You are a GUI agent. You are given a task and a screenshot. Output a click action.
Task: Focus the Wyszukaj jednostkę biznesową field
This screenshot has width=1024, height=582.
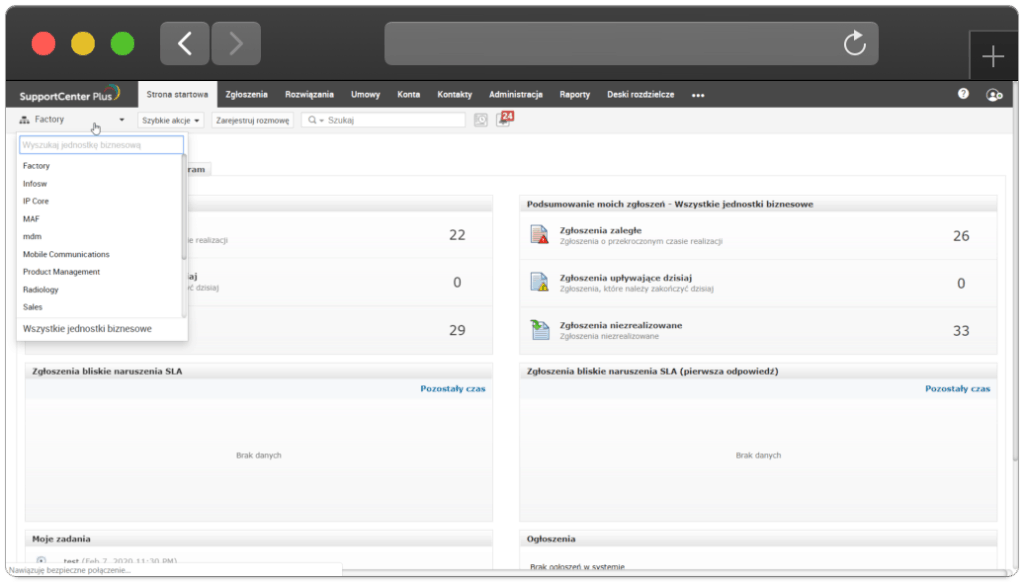click(101, 145)
